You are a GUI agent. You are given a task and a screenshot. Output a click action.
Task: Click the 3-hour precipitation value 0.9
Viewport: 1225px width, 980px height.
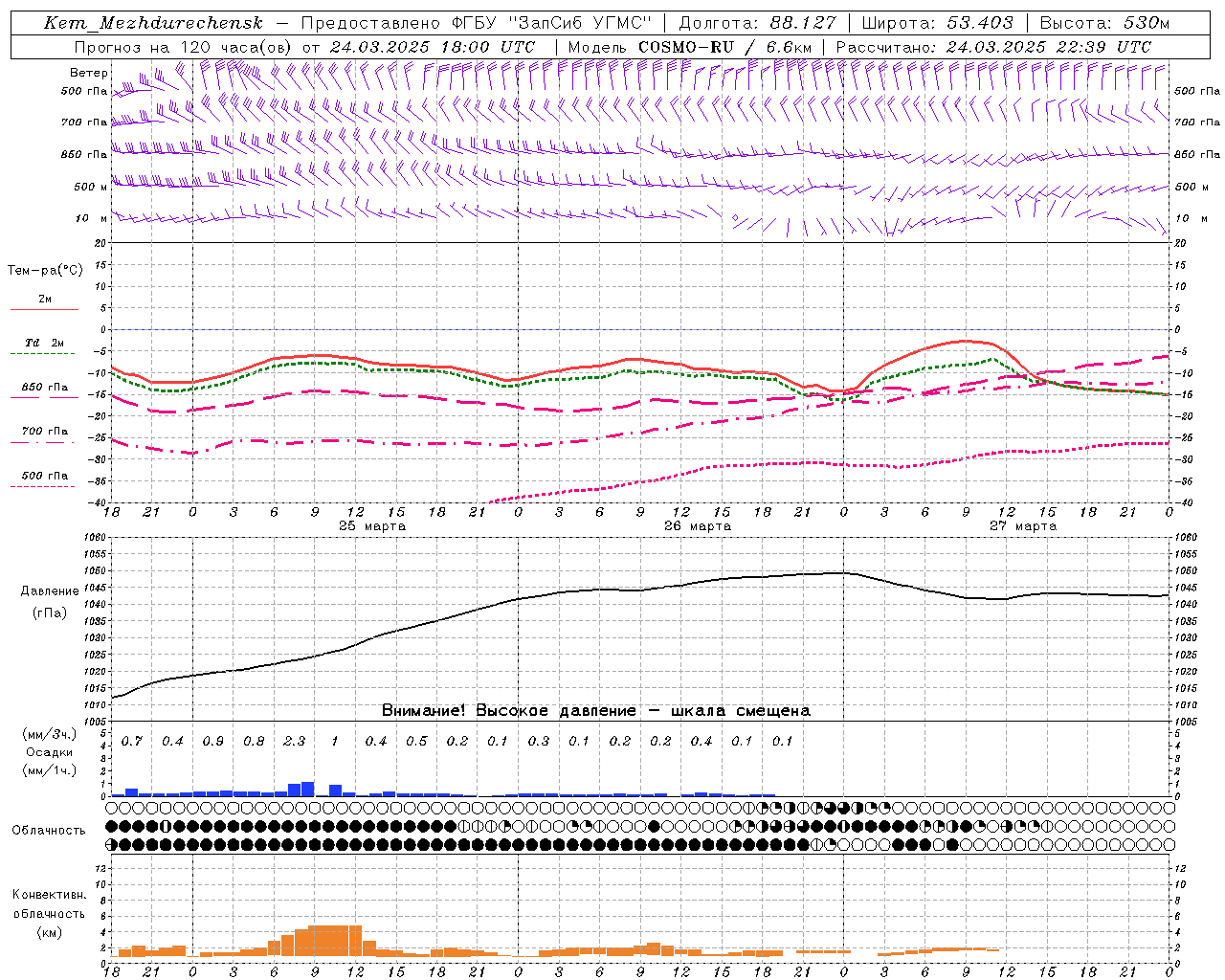point(213,741)
